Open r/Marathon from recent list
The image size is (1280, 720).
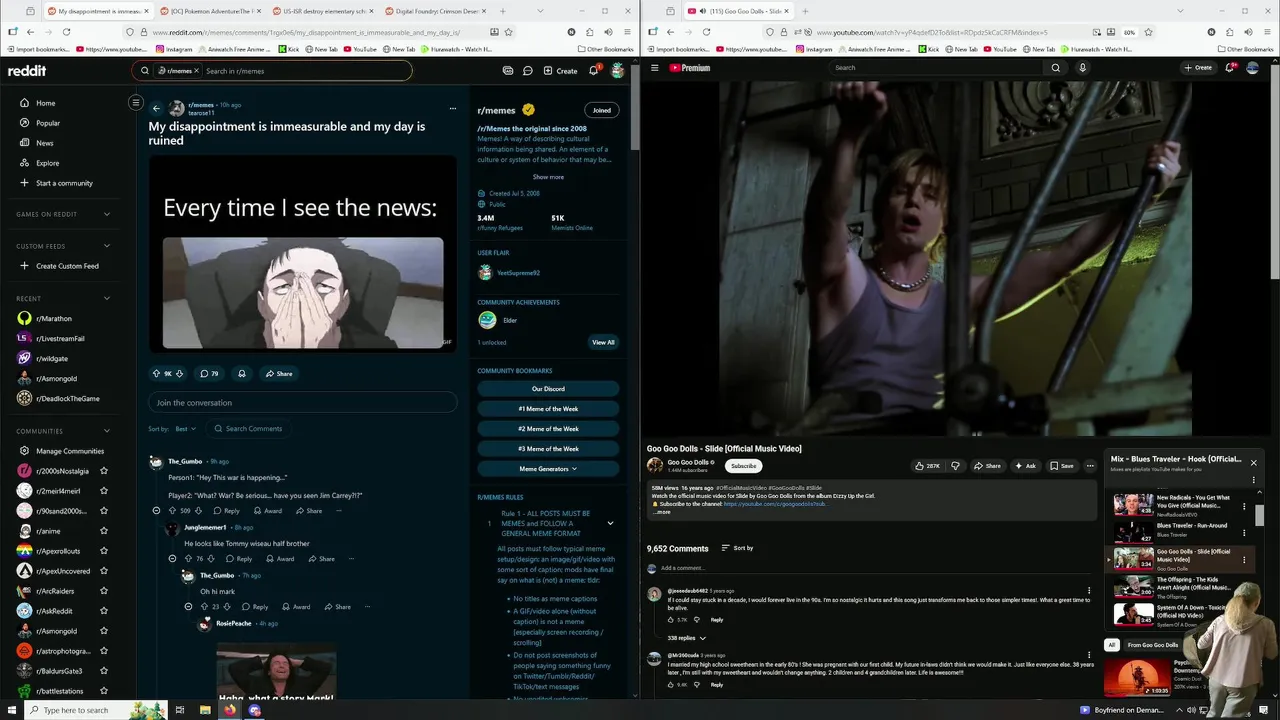click(54, 319)
